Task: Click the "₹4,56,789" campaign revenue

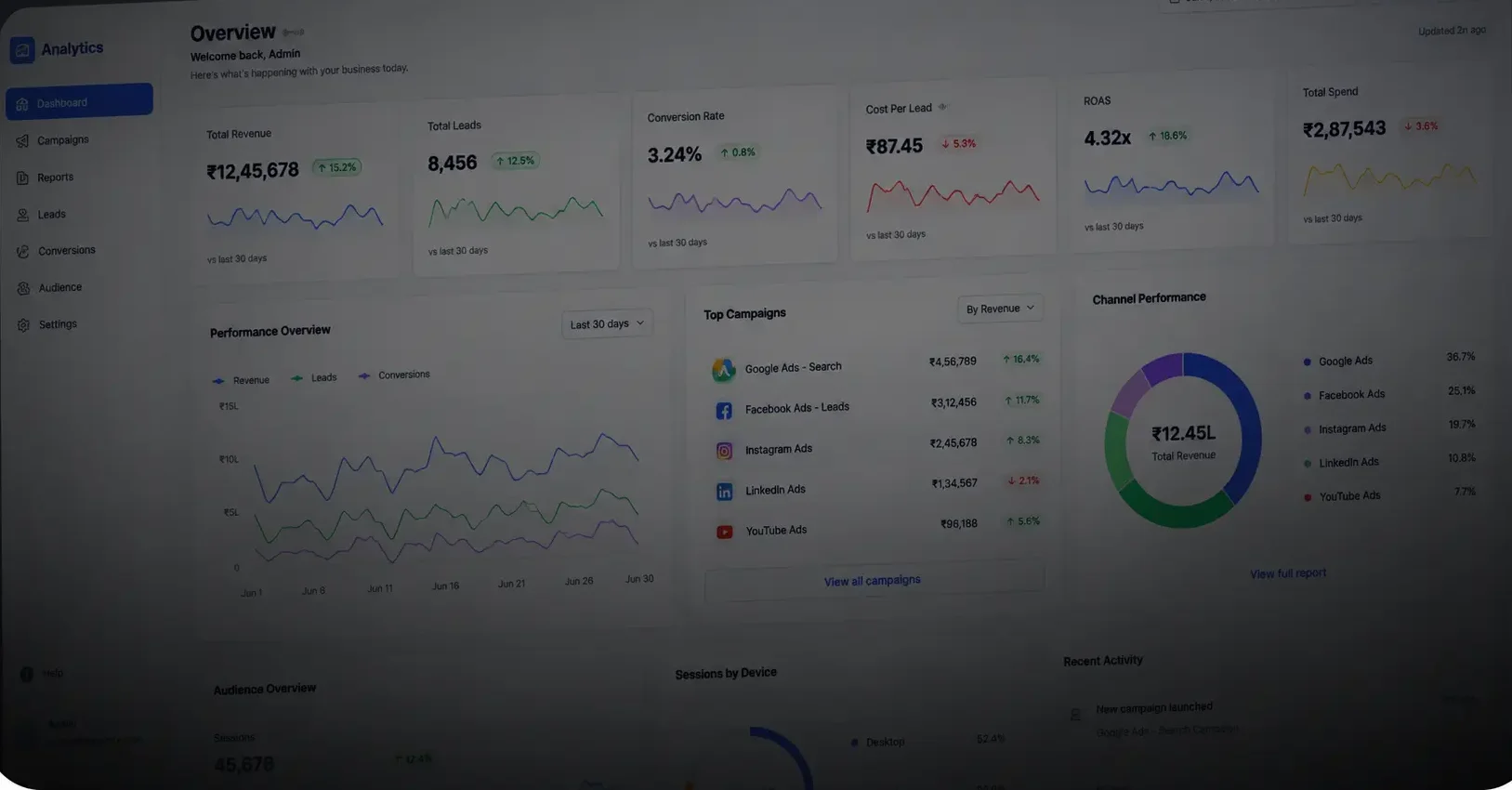Action: pyautogui.click(x=953, y=362)
